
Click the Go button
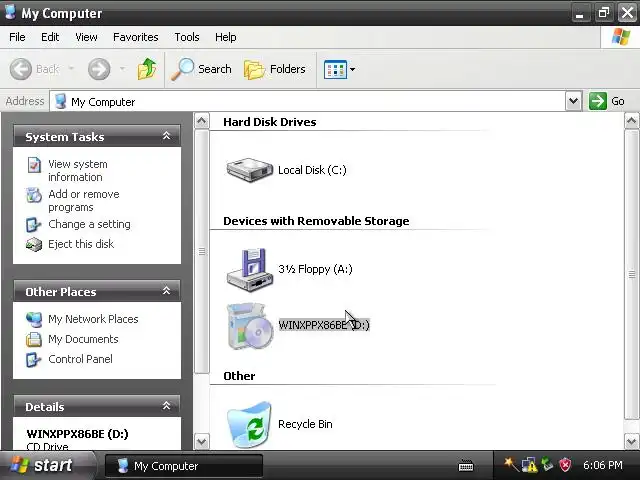tap(607, 101)
